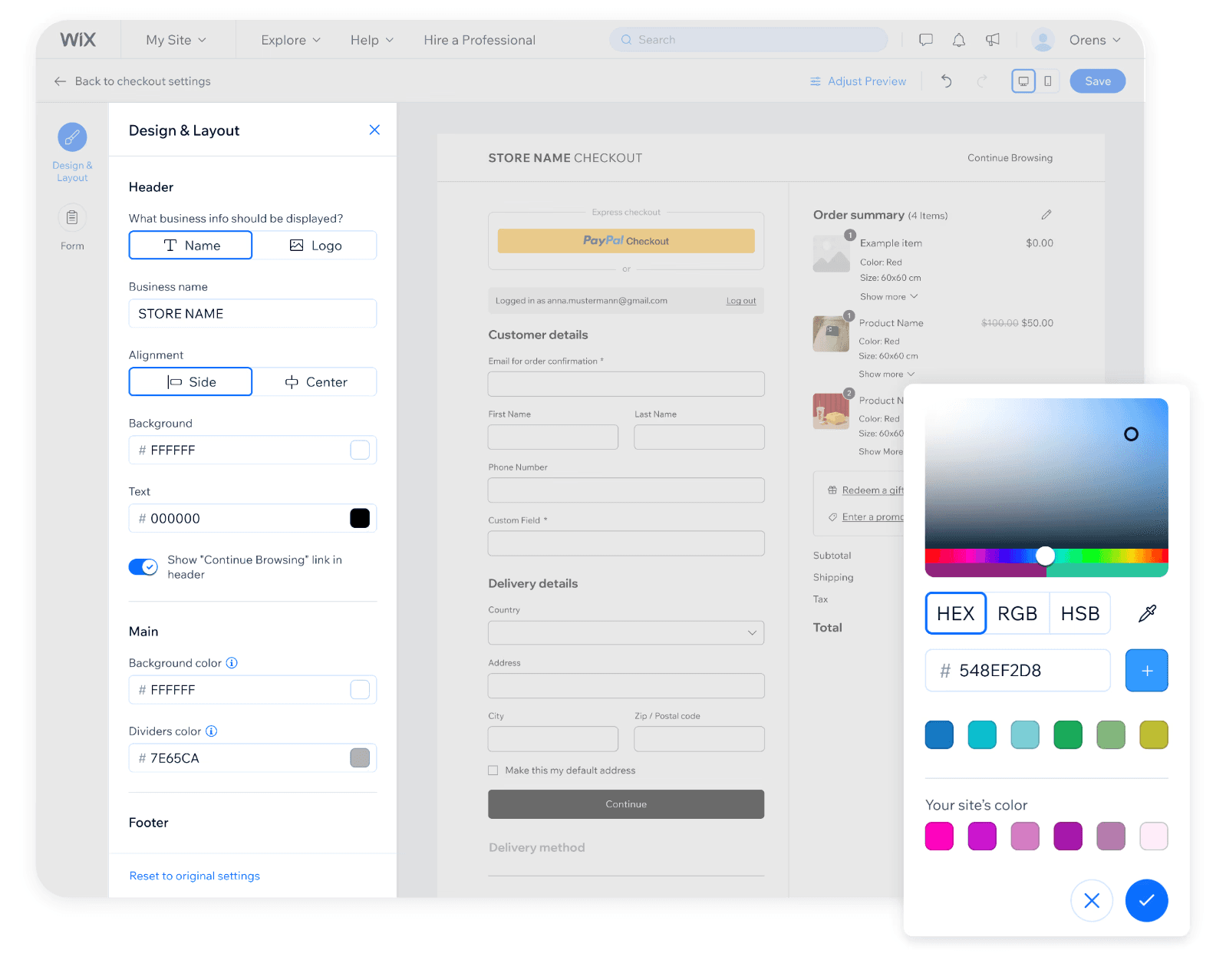Open the header Background color swatch
This screenshot has width=1226, height=980.
(x=360, y=450)
